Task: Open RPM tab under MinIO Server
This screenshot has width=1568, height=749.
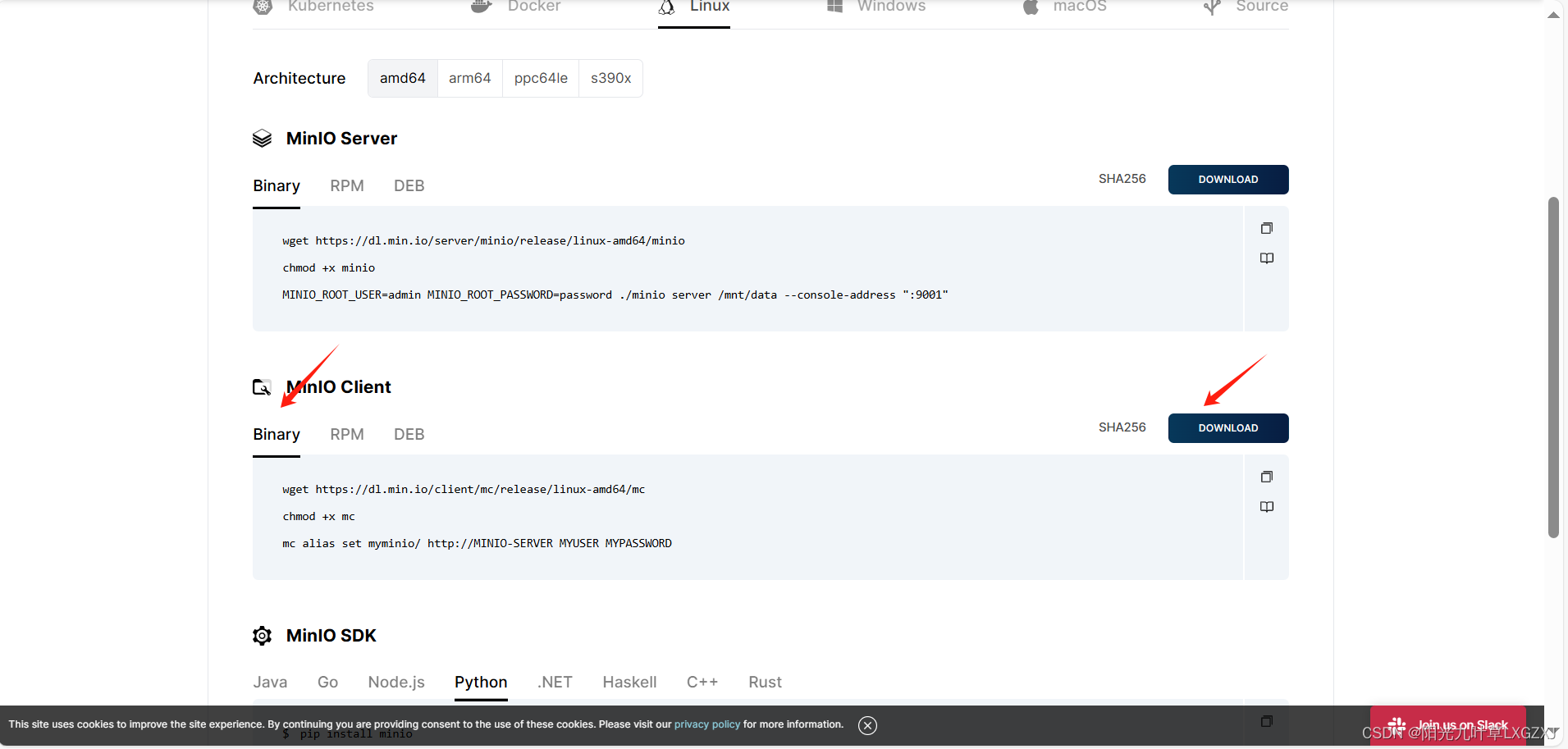Action: pos(347,186)
